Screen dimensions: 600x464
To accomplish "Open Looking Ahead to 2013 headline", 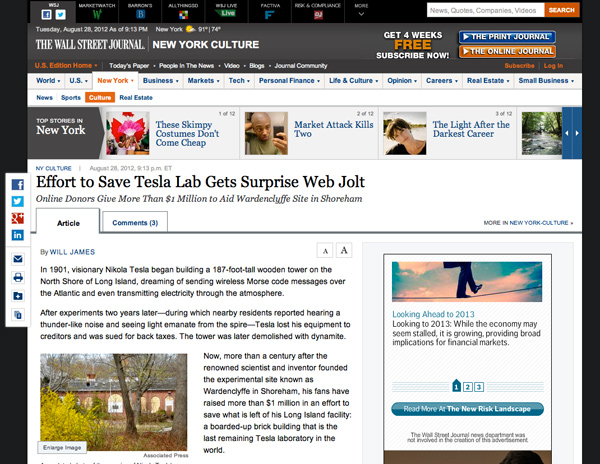I will [433, 314].
